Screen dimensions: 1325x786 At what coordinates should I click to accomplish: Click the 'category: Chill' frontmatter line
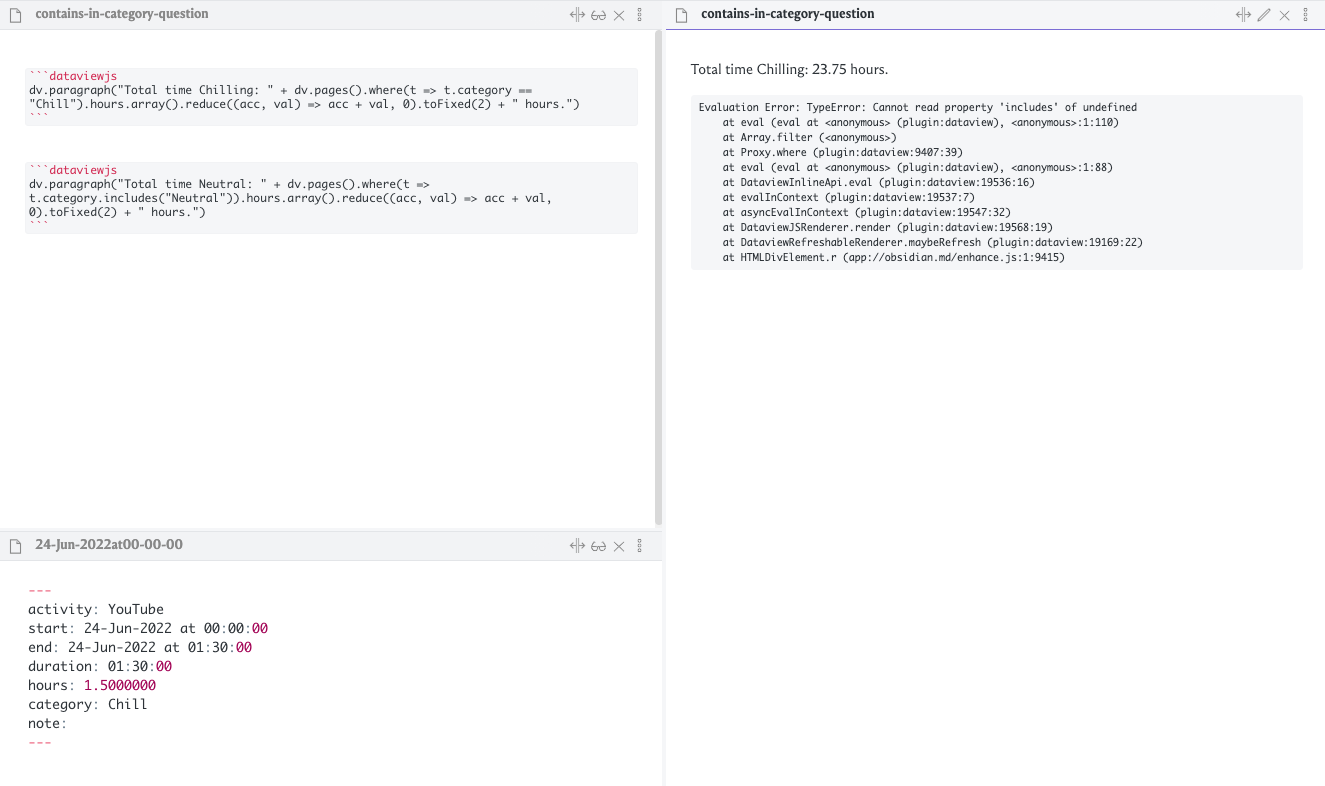[x=88, y=704]
